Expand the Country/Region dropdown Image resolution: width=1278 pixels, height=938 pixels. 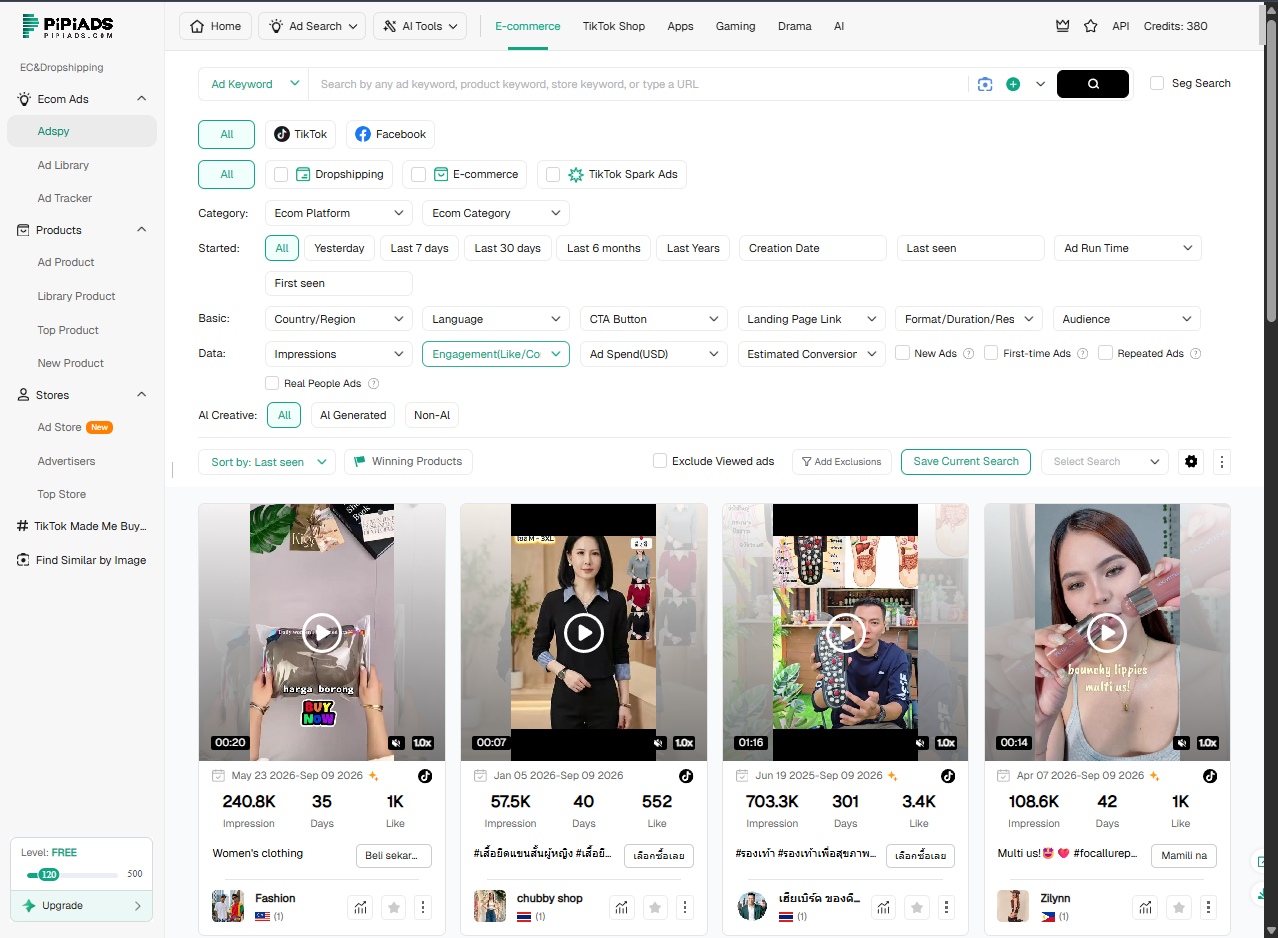(x=338, y=319)
